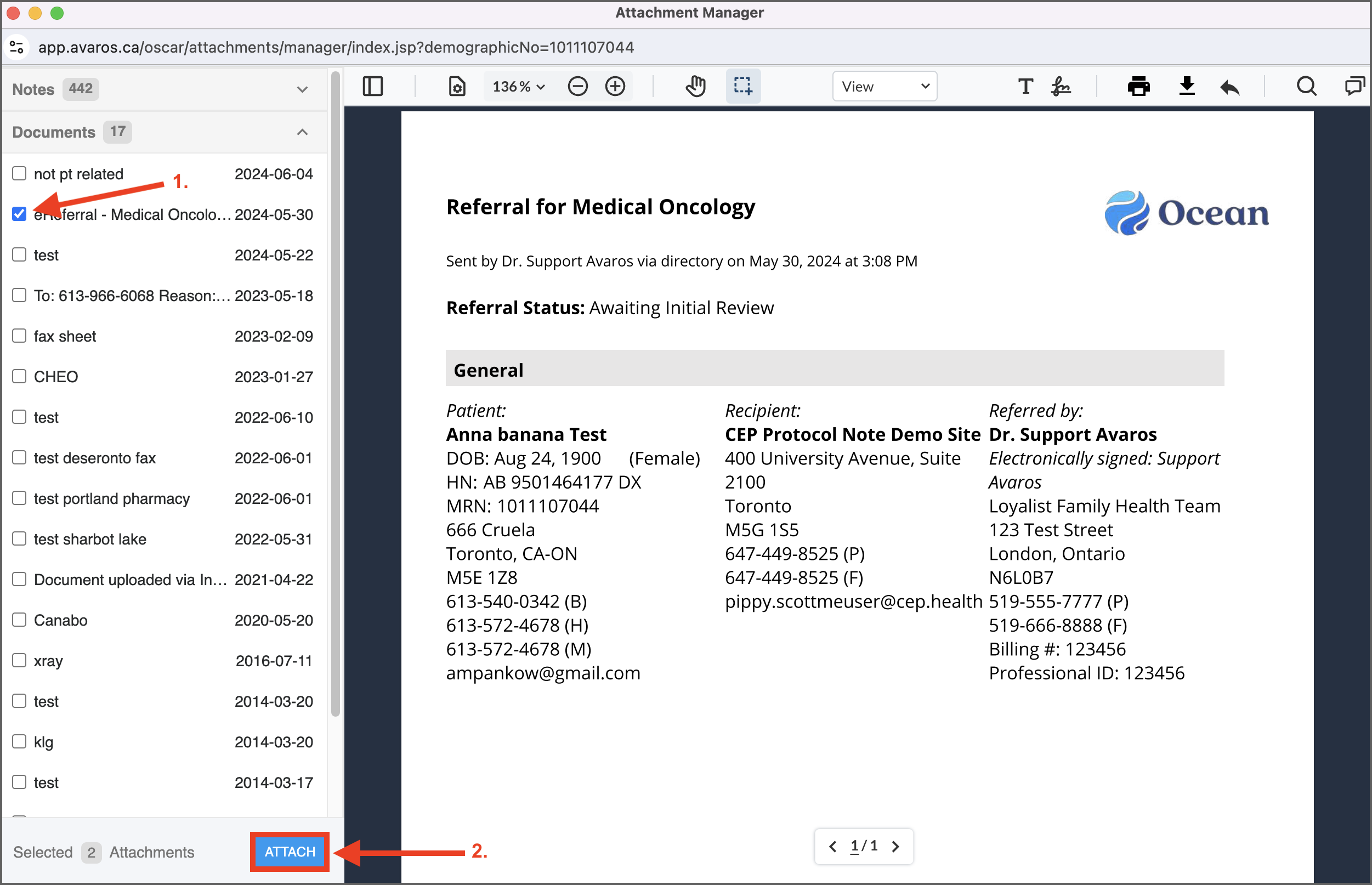Click 'Referral Status: Awaiting Initial Review' text

(610, 308)
